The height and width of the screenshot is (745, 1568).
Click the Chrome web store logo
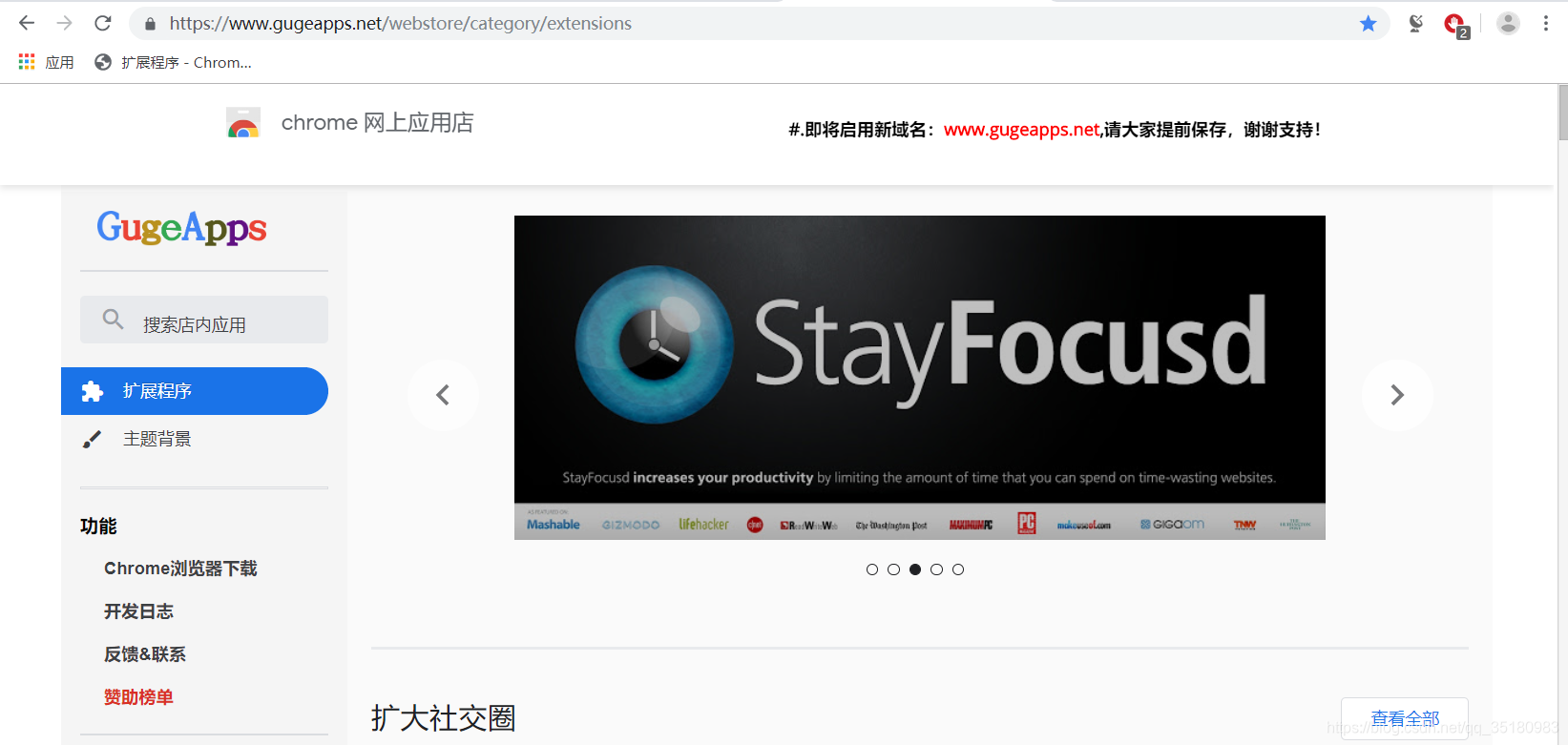[243, 123]
